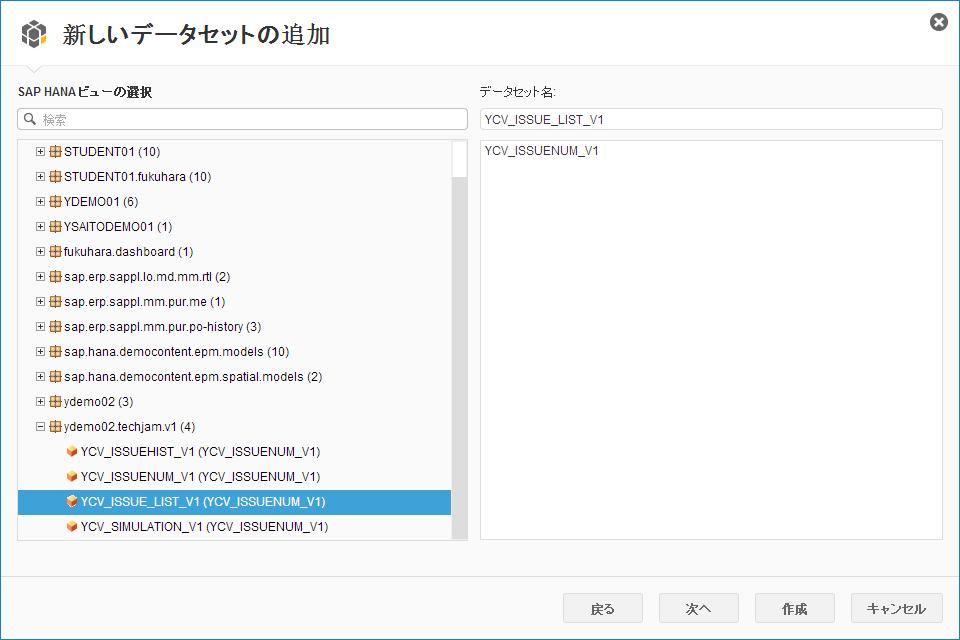Click the 新しいデータセットの追加 title
The width and height of the screenshot is (960, 640).
coord(197,34)
